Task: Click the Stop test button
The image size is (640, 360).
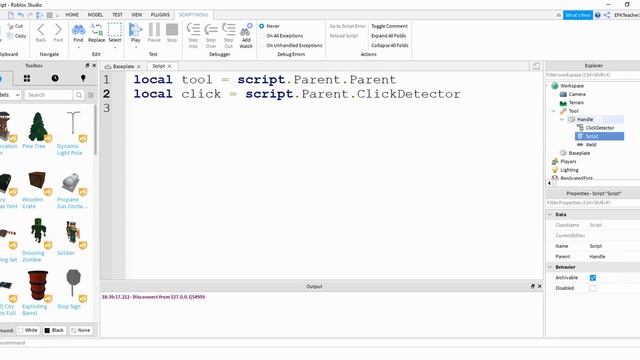Action: point(172,29)
